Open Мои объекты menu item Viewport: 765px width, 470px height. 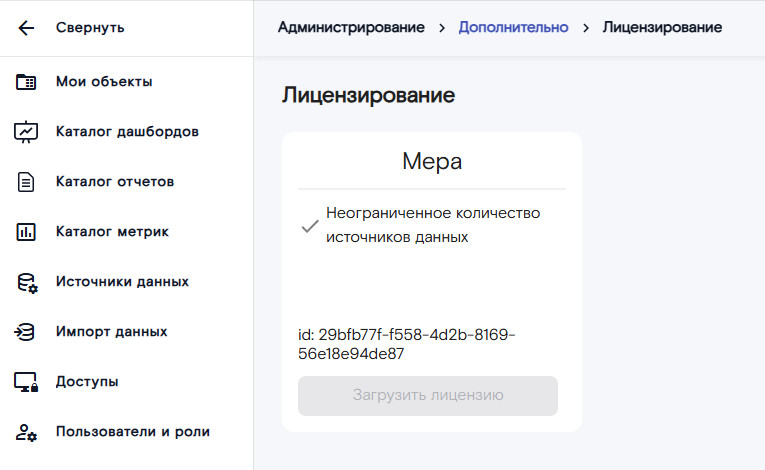point(104,82)
